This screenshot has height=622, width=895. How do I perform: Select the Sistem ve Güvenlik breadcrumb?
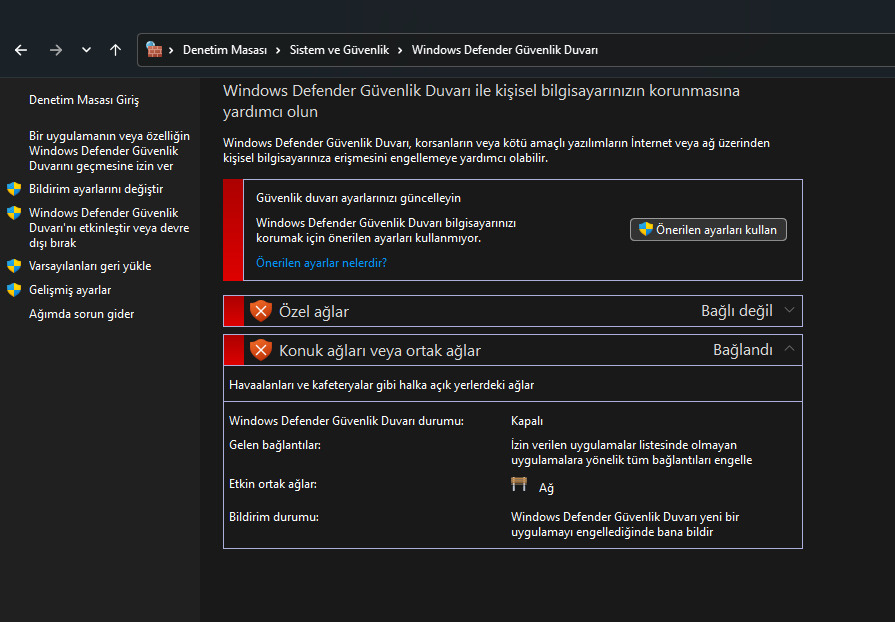[339, 50]
